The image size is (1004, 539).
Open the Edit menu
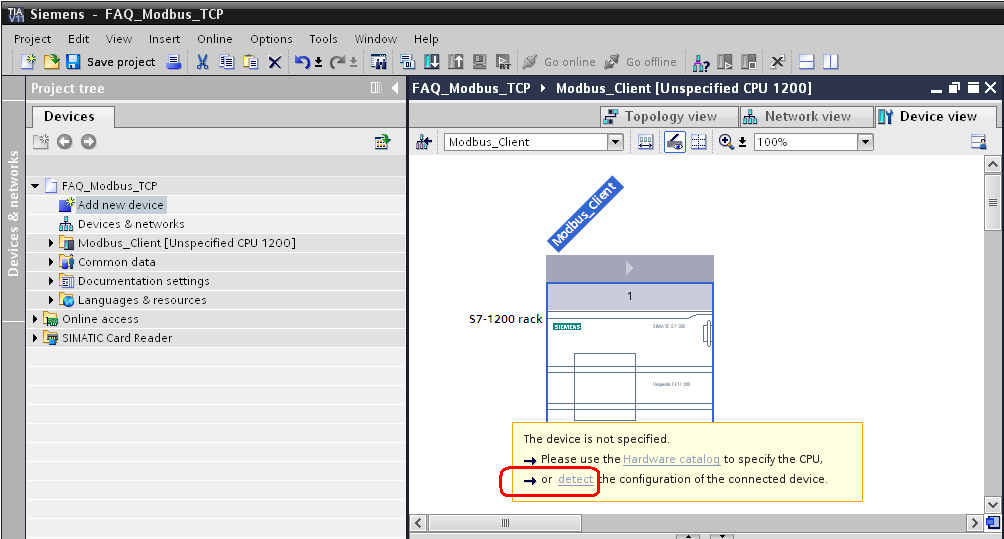[78, 39]
